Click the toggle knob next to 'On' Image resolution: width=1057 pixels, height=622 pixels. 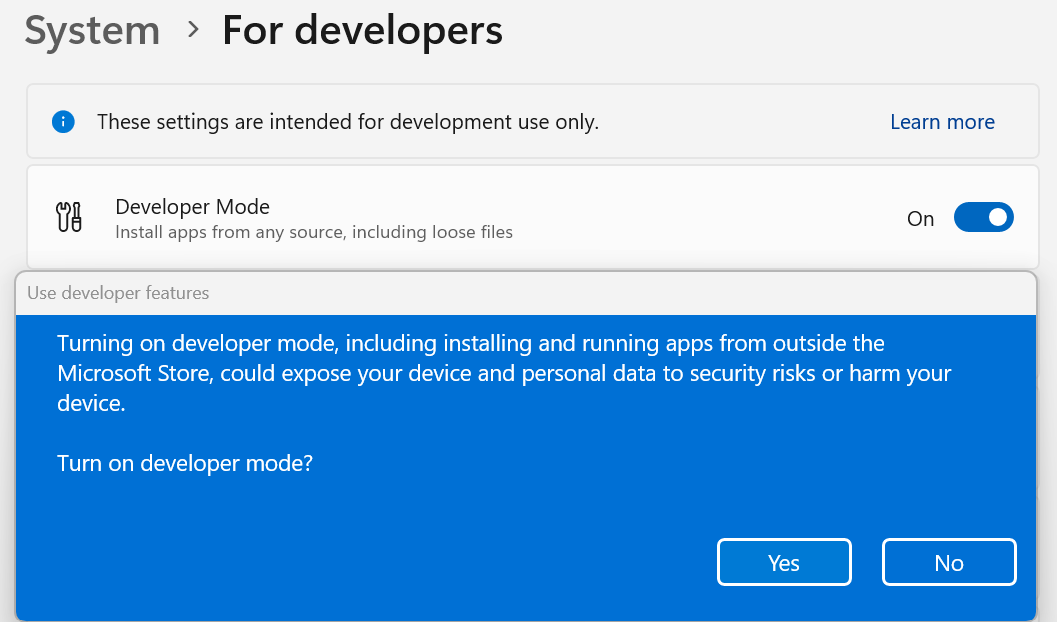click(995, 217)
